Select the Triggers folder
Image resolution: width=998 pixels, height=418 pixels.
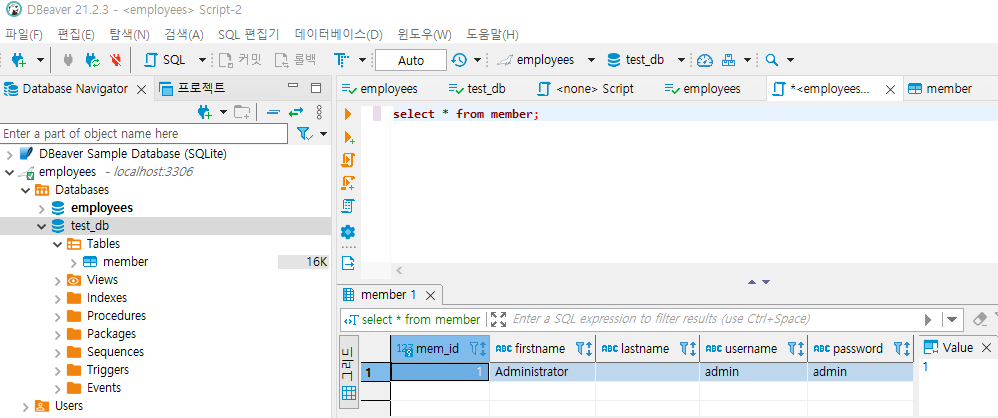[108, 370]
